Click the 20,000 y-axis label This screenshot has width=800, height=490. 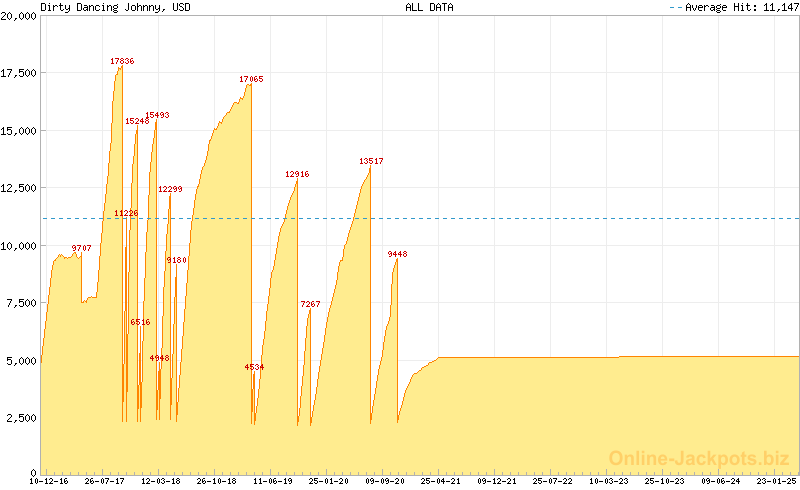click(x=19, y=17)
